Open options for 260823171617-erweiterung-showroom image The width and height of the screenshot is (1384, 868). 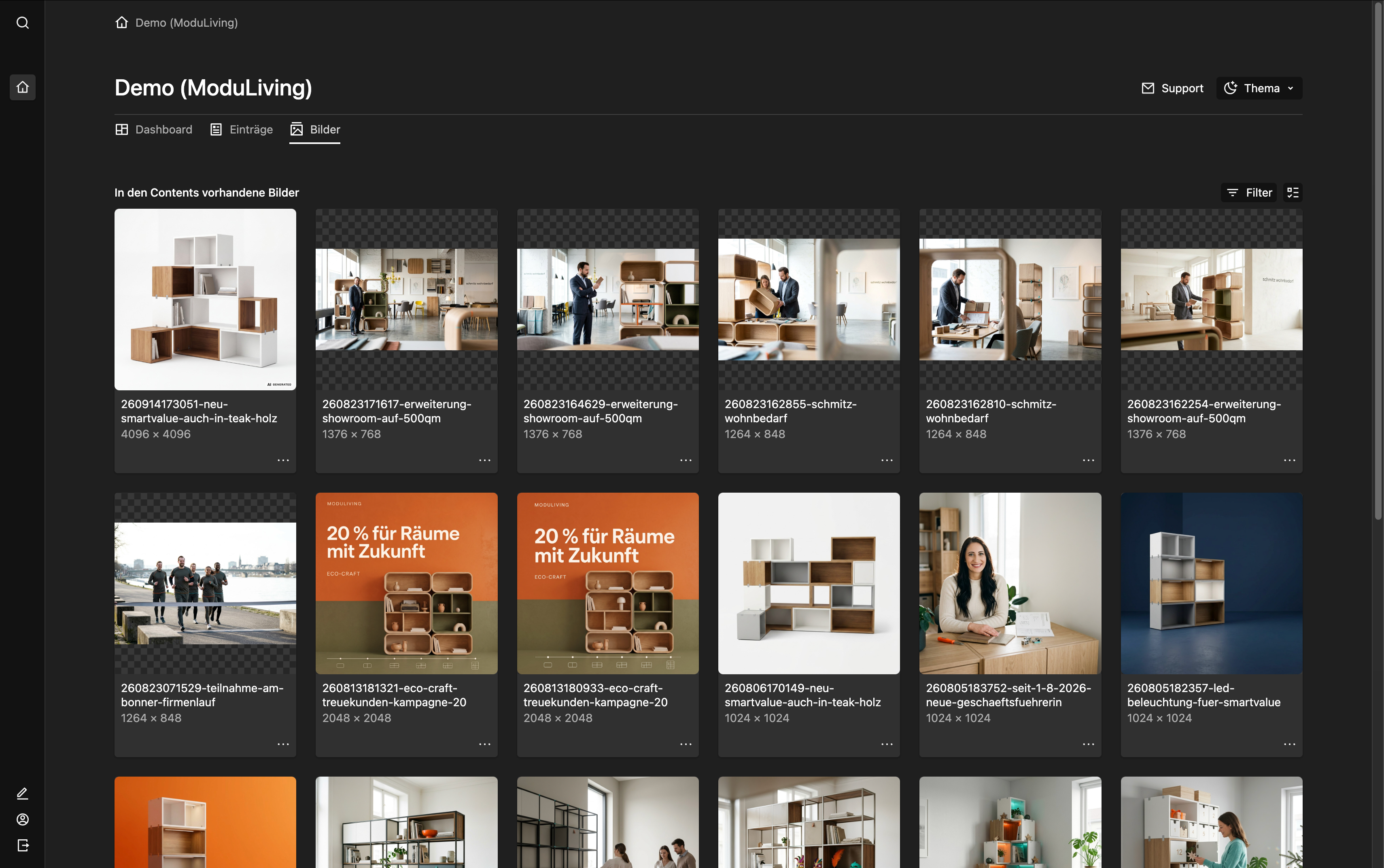pyautogui.click(x=485, y=460)
